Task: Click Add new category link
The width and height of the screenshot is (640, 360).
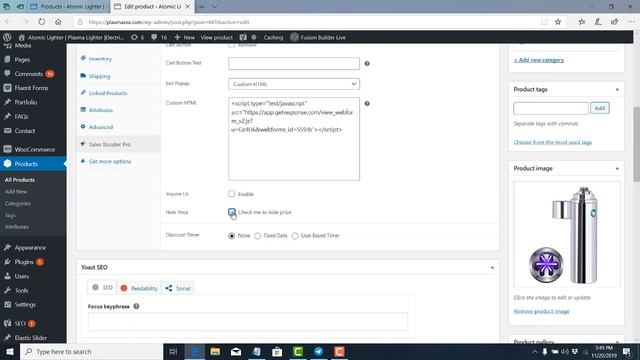Action: (539, 60)
